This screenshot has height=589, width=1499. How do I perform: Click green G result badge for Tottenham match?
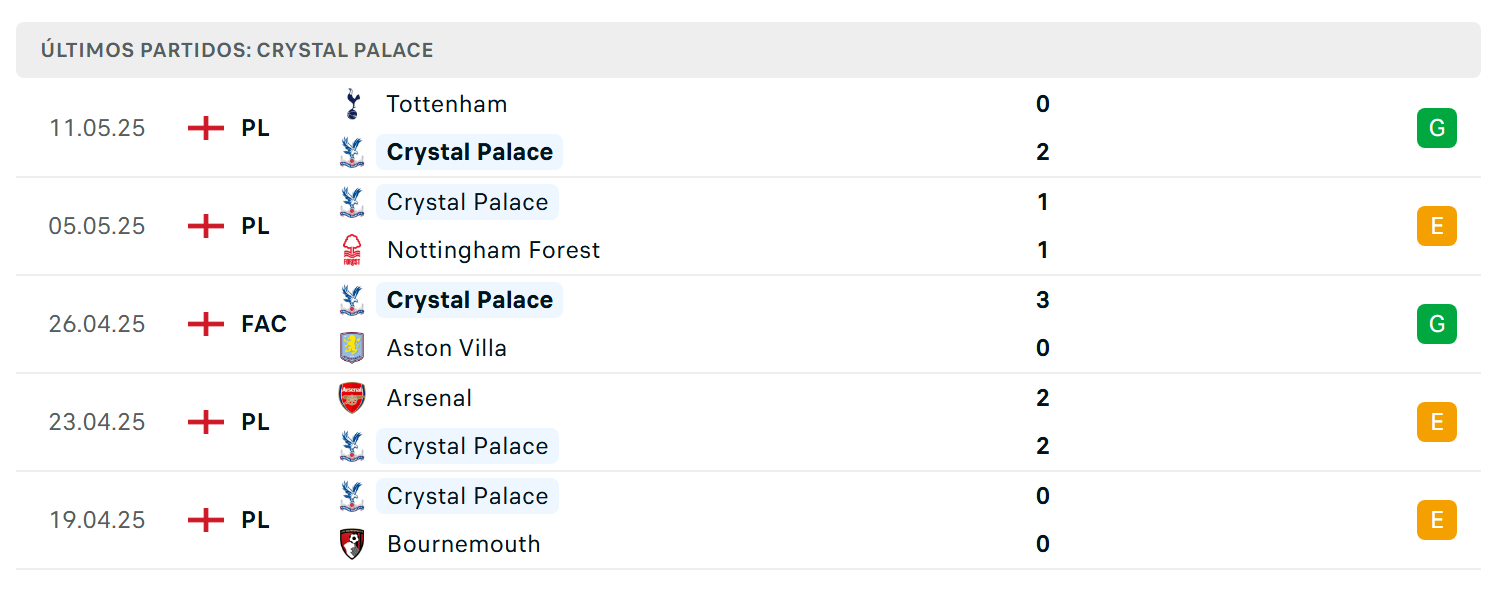point(1436,128)
